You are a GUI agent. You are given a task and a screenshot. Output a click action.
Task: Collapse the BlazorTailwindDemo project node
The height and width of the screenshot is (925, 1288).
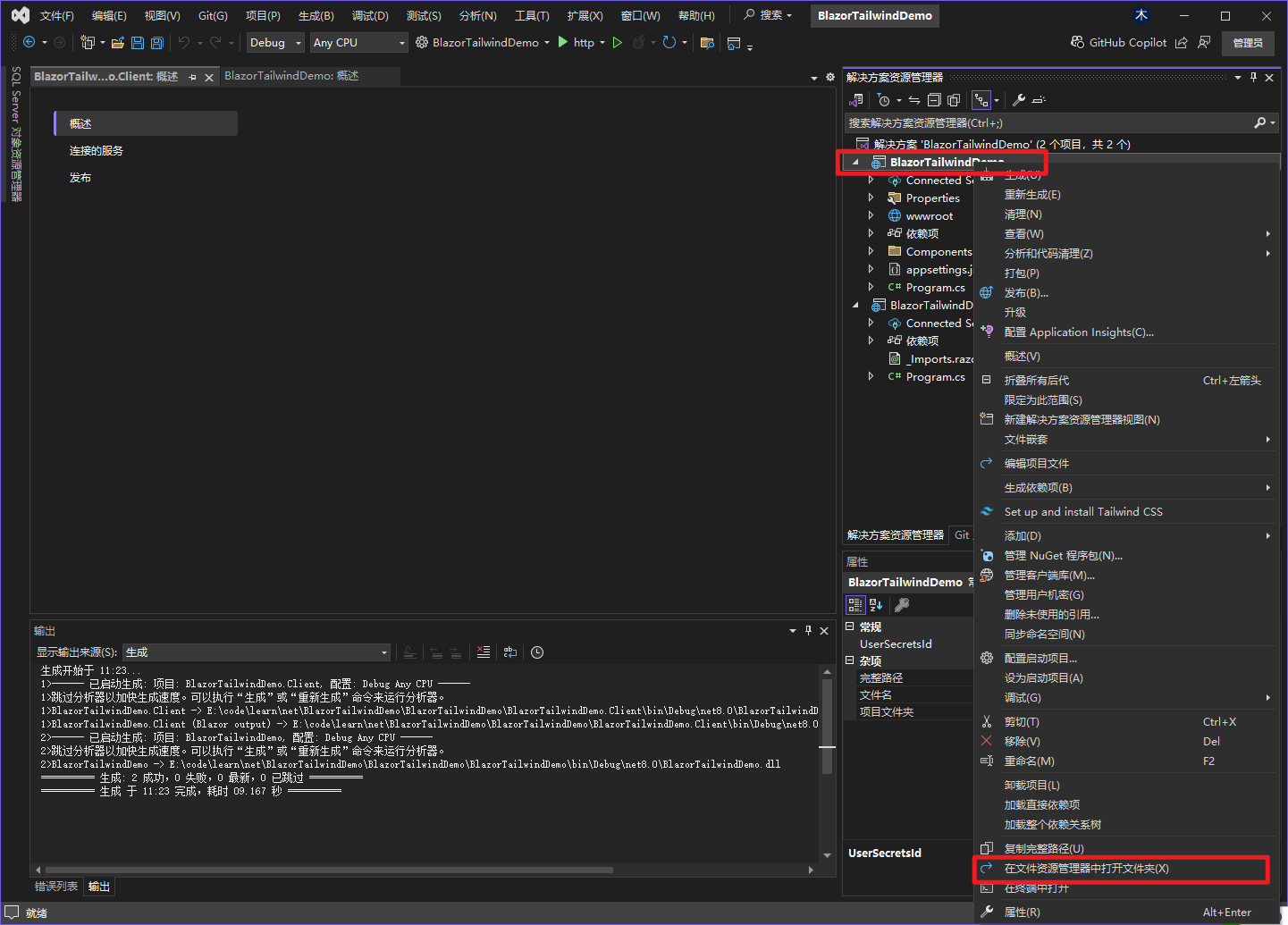pos(855,162)
